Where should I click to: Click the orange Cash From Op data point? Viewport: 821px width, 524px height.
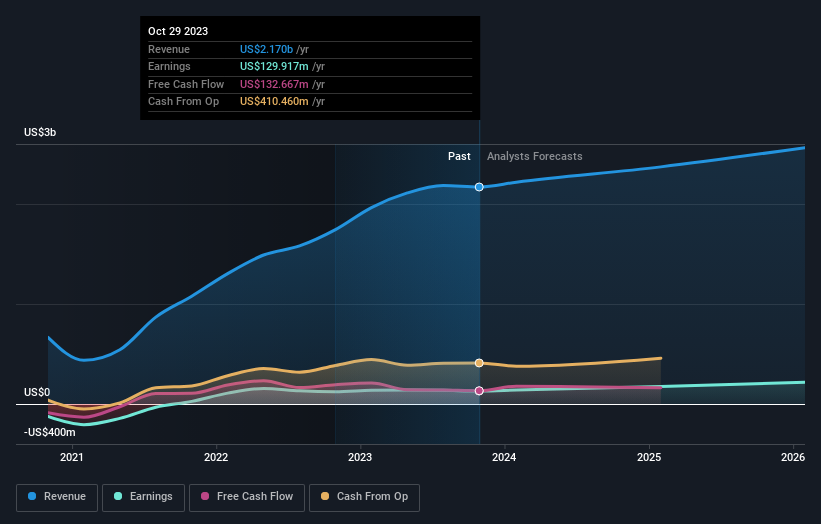pyautogui.click(x=479, y=363)
